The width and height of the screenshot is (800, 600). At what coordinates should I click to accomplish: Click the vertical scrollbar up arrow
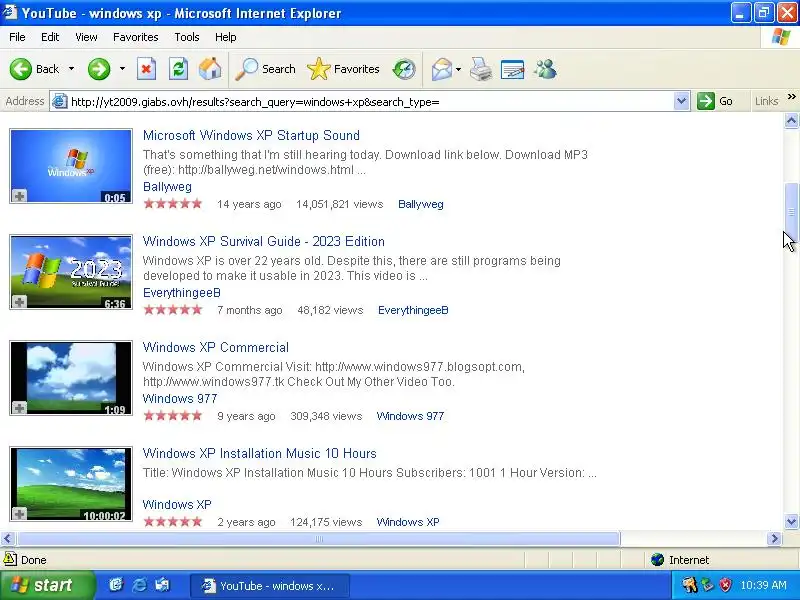tap(791, 121)
